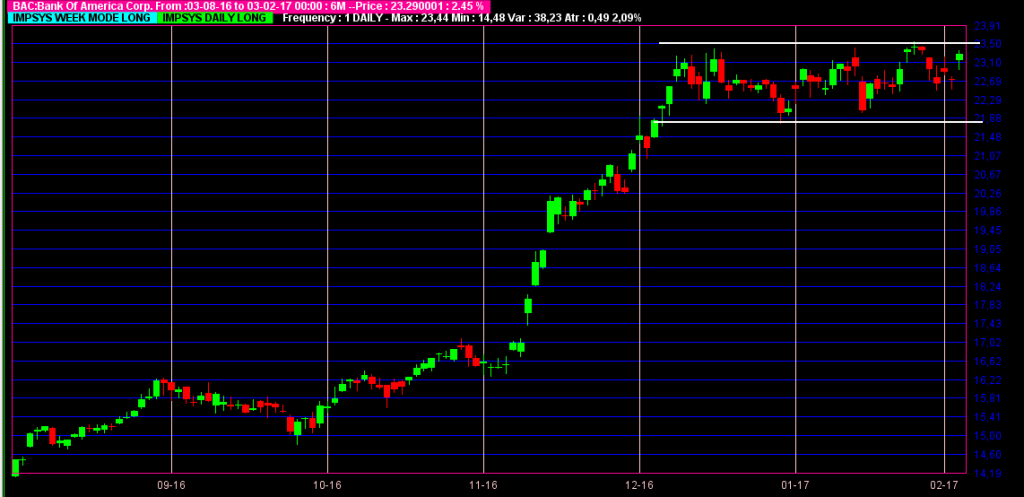
Task: Select the 12-16 date axis label
Action: pos(639,485)
